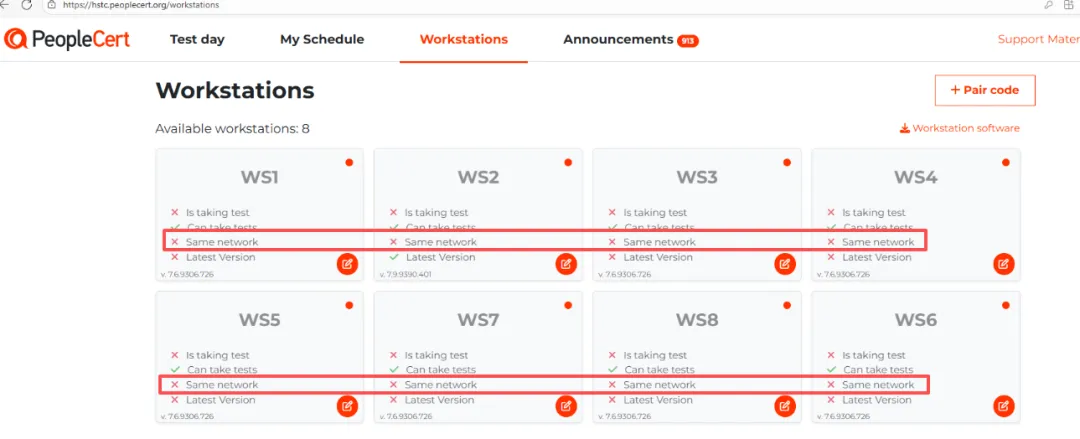
Task: Open the Test day tab
Action: (197, 40)
